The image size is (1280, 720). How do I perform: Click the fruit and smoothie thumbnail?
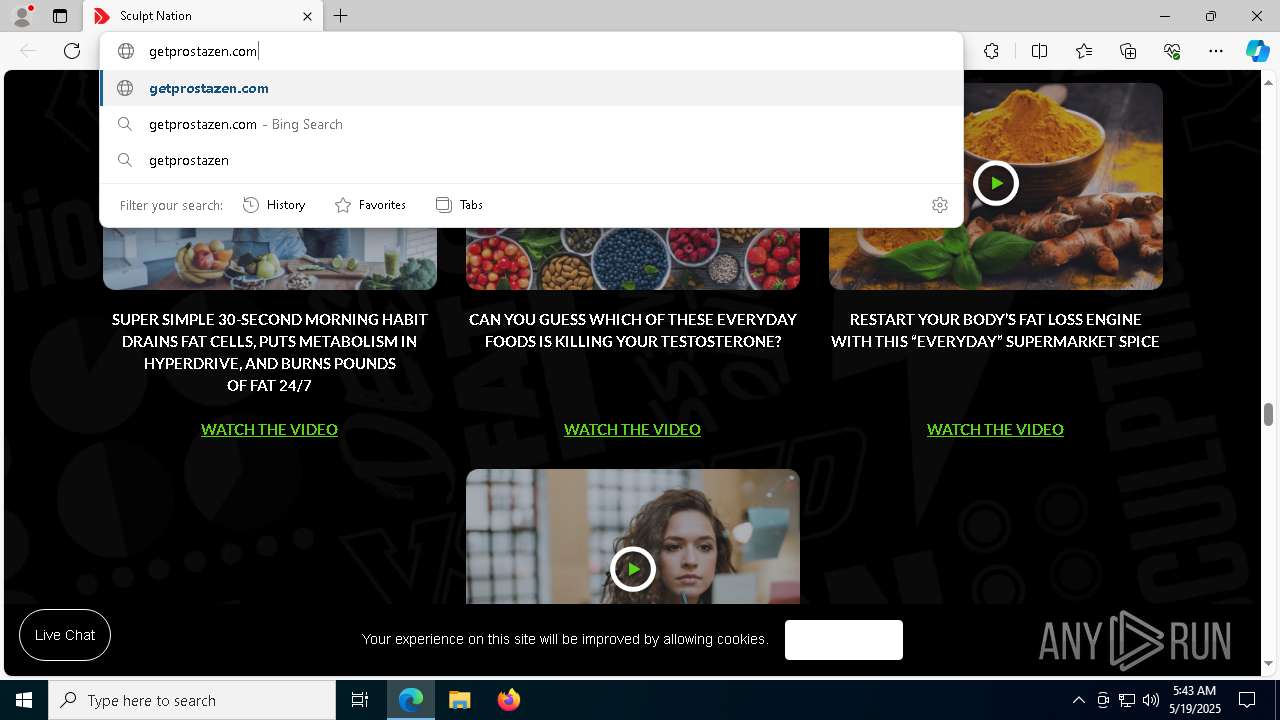point(270,258)
